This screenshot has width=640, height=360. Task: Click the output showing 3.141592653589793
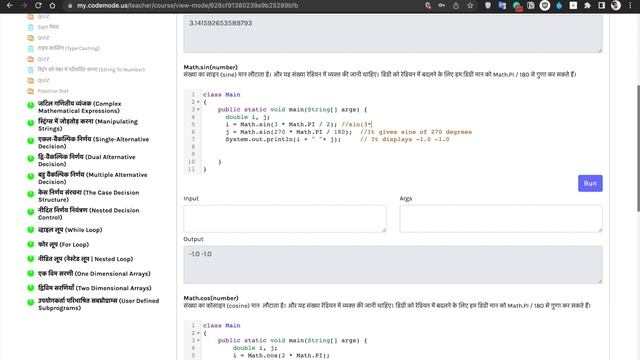pos(393,34)
